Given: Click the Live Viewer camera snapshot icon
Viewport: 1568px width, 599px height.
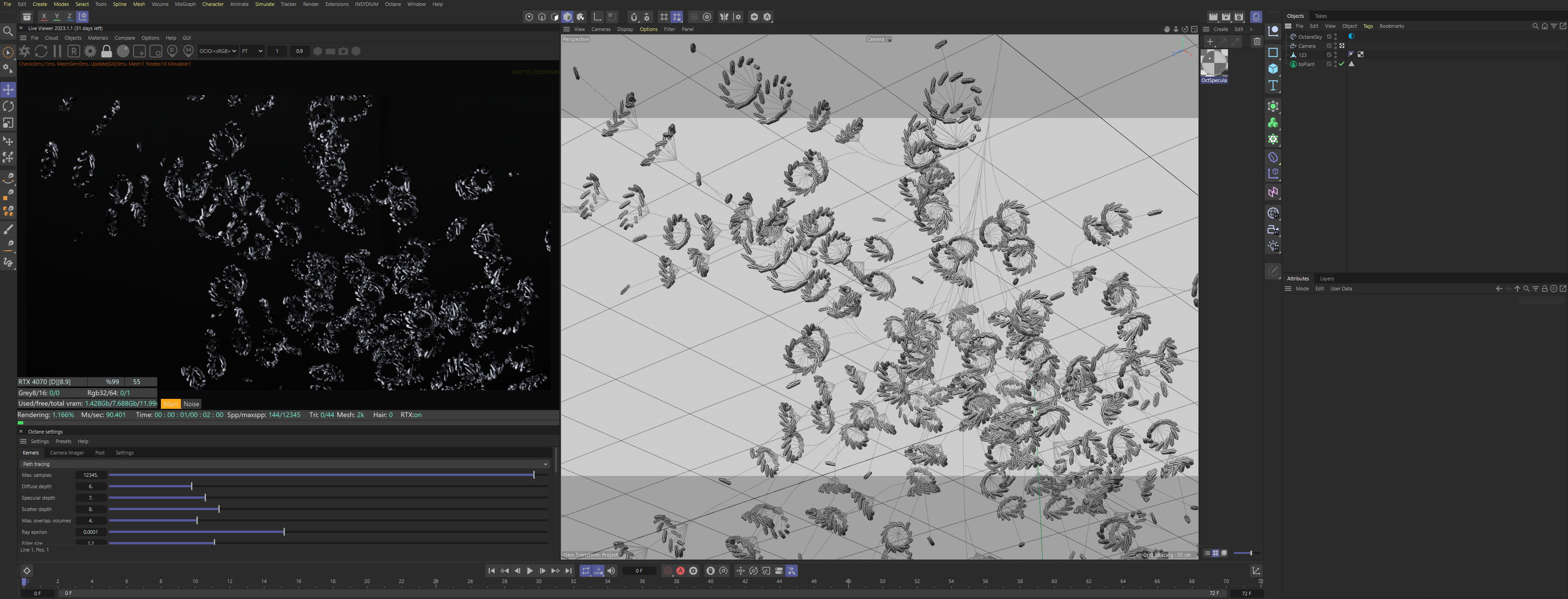Looking at the screenshot, I should click(x=343, y=51).
